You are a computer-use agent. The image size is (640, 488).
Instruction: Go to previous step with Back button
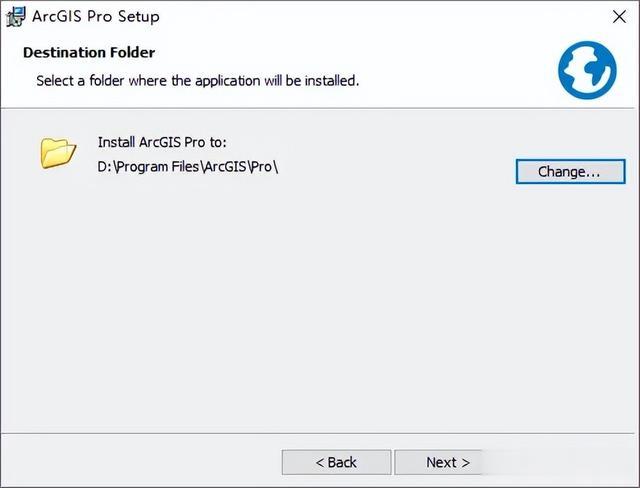(336, 462)
